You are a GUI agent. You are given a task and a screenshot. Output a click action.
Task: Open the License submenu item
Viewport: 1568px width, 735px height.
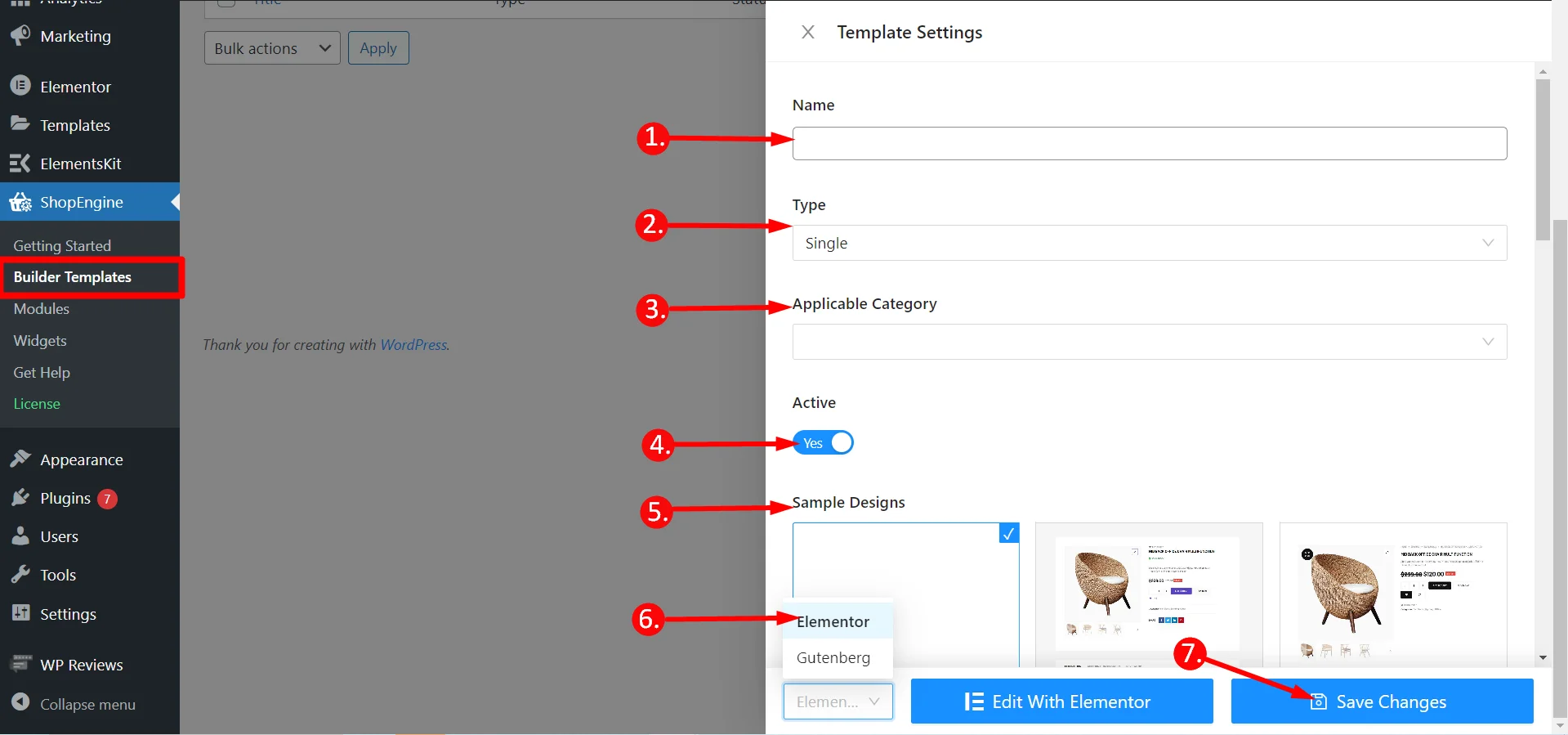point(37,404)
